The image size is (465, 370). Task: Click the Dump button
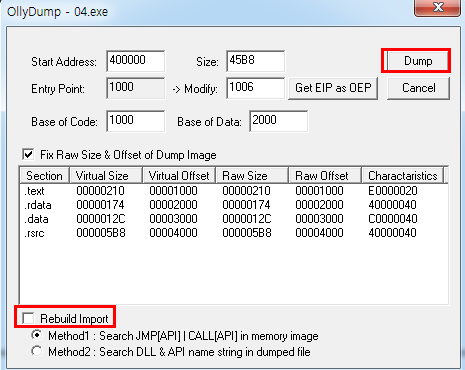click(418, 61)
